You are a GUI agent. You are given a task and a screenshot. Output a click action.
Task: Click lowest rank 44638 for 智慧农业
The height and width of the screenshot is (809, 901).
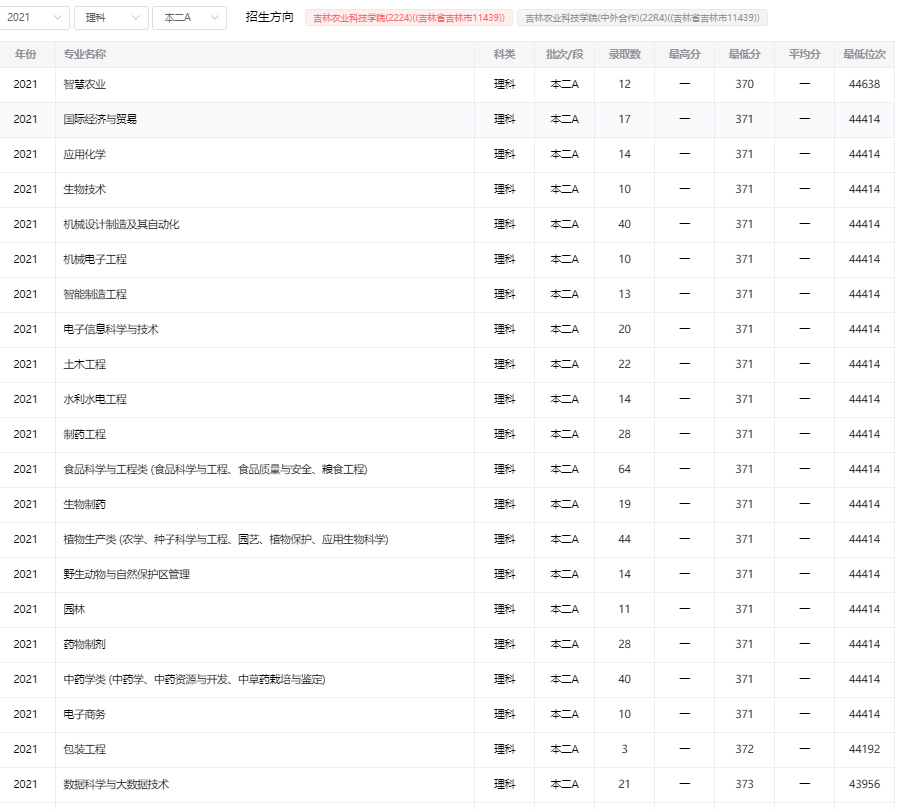coord(864,84)
